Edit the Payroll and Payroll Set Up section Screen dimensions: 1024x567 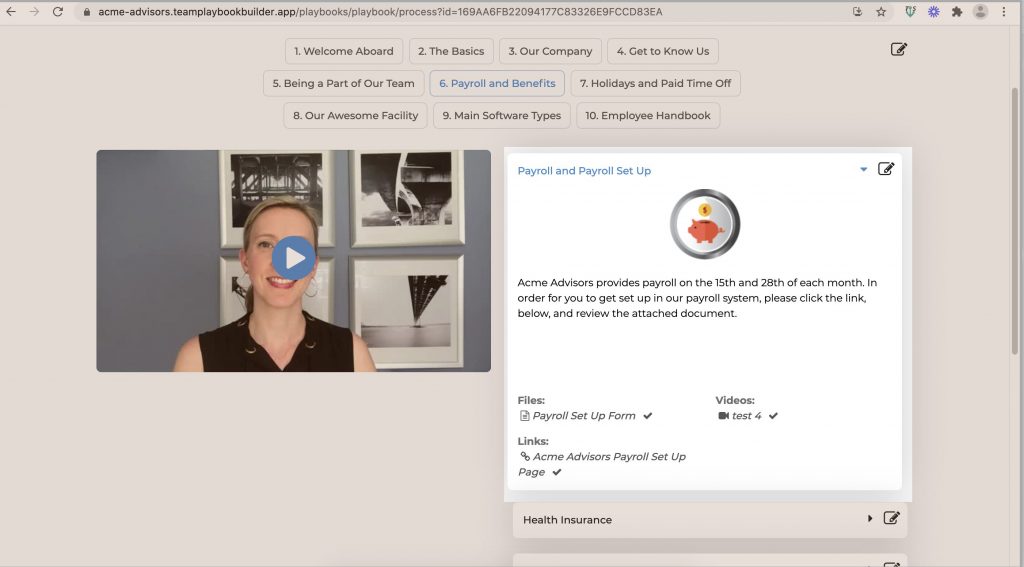coord(886,169)
